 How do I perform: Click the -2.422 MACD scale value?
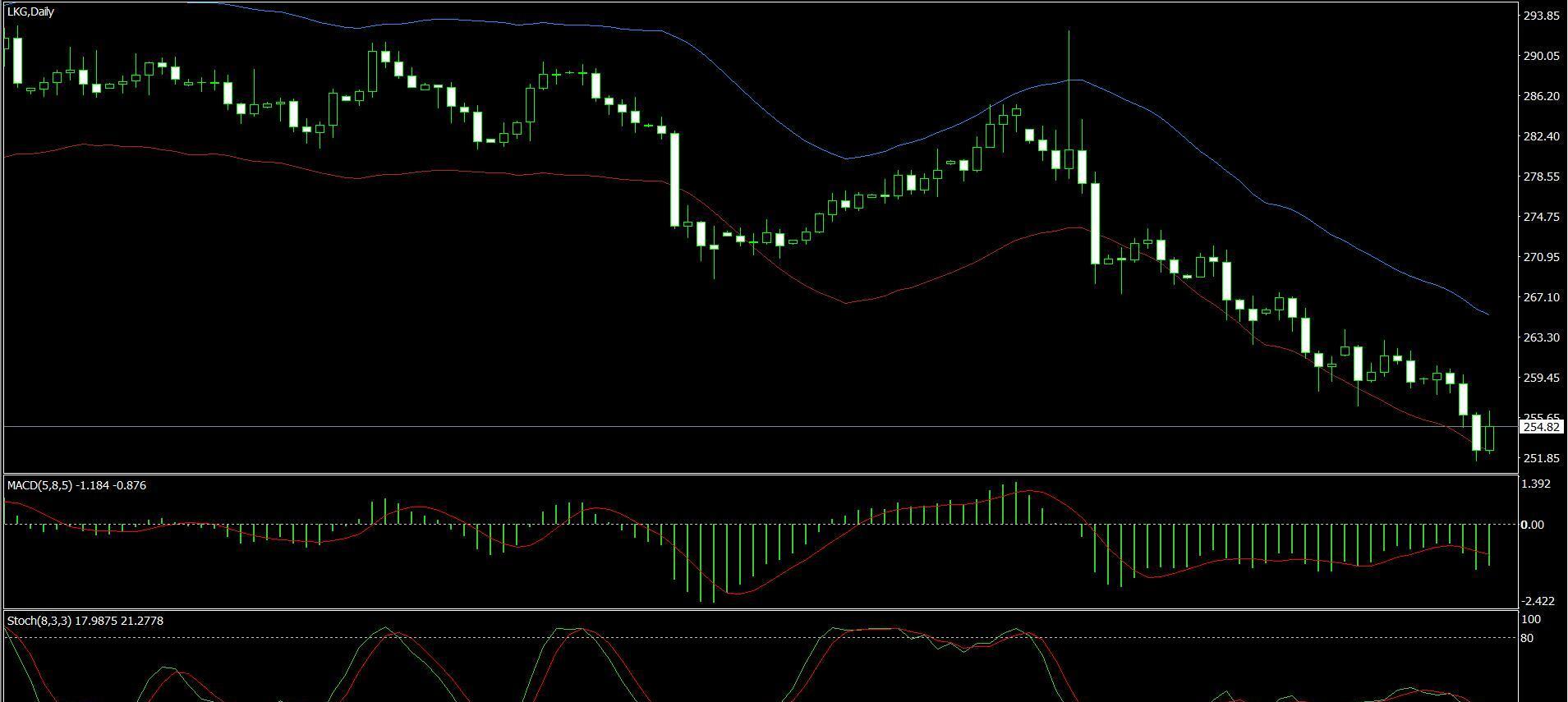(x=1538, y=601)
